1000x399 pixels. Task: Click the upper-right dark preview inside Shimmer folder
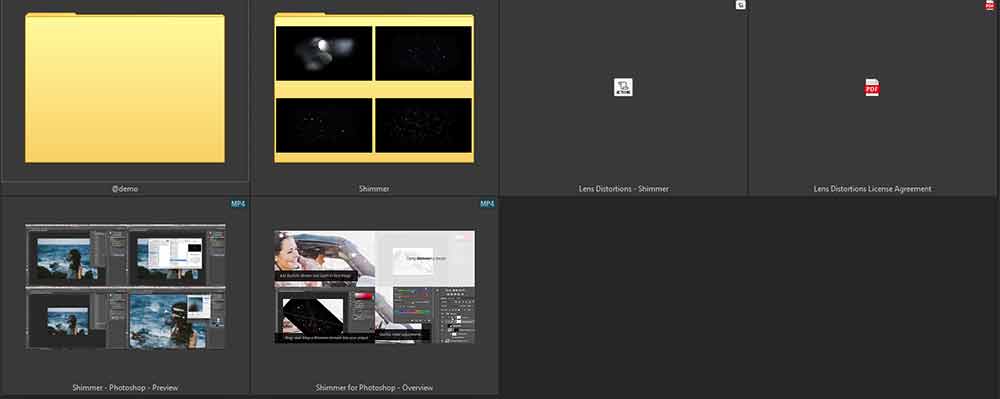[423, 53]
